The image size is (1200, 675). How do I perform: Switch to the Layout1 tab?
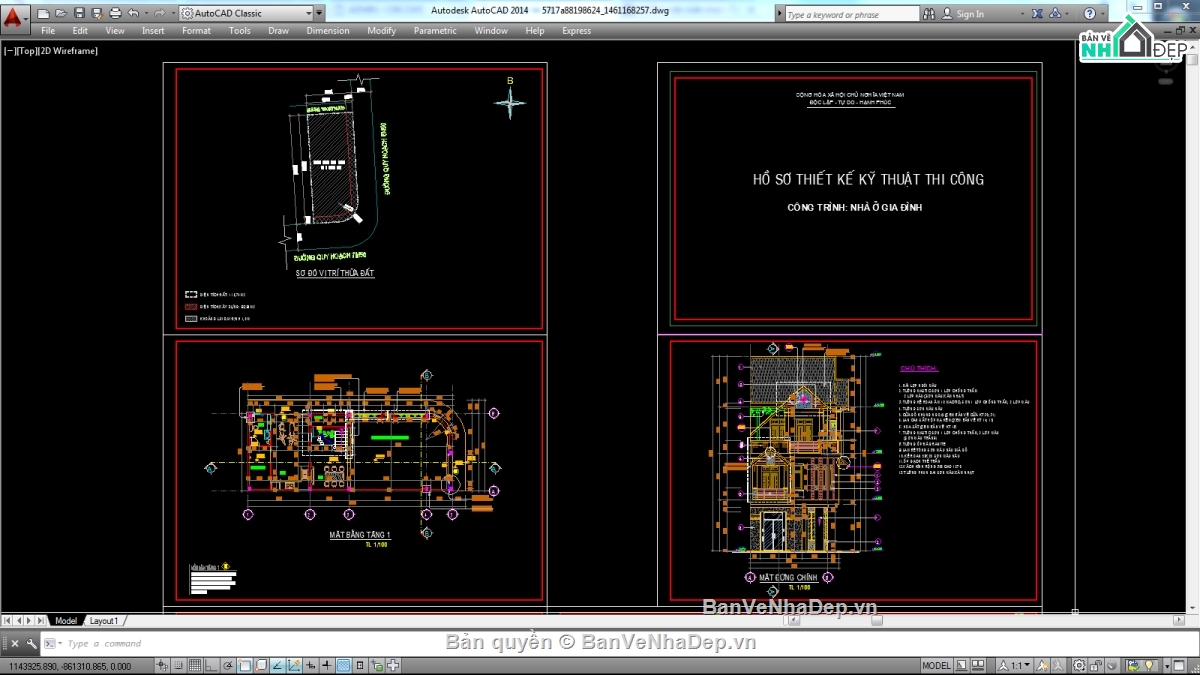(103, 621)
